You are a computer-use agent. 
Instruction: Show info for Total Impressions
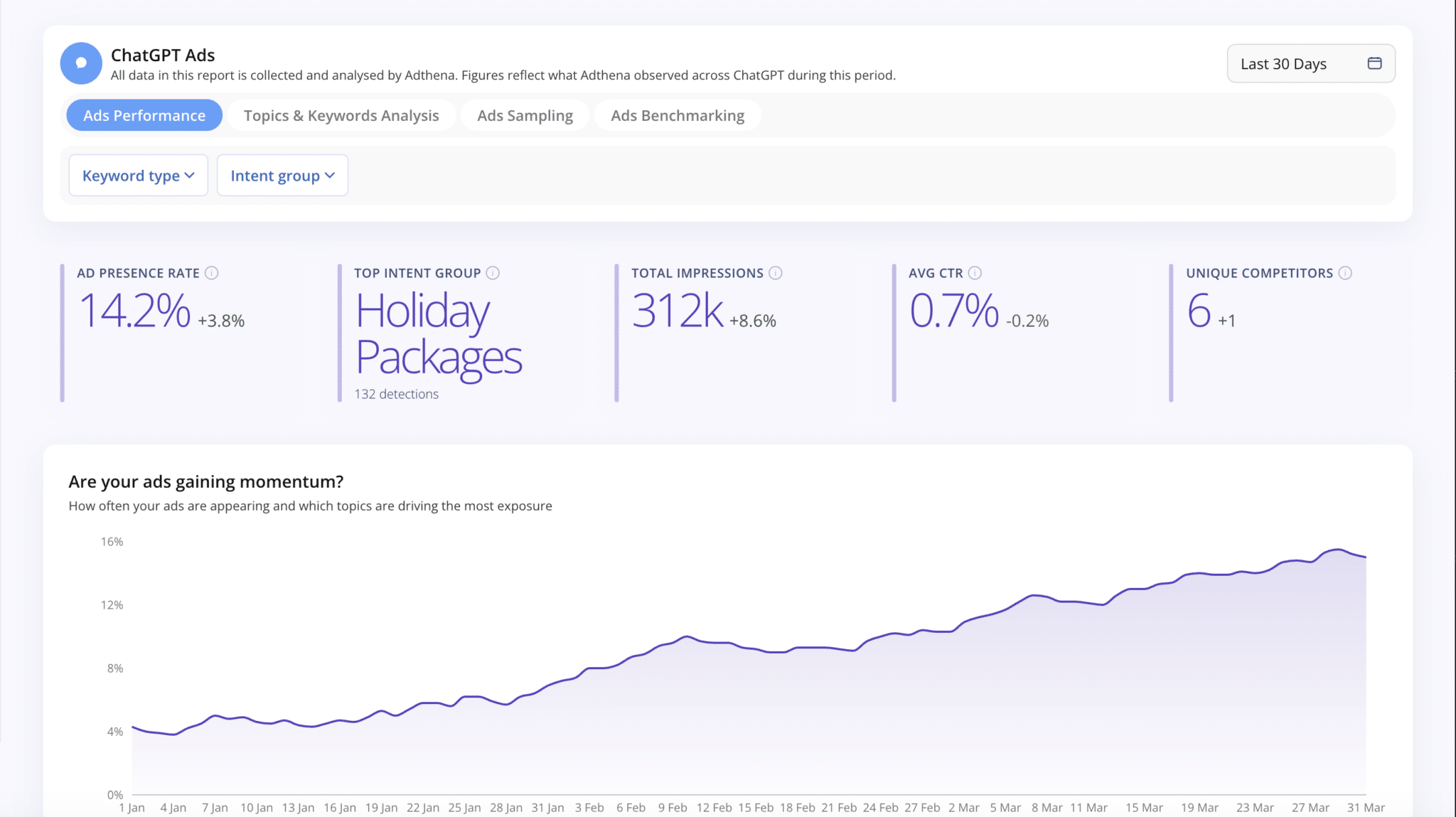click(x=776, y=273)
